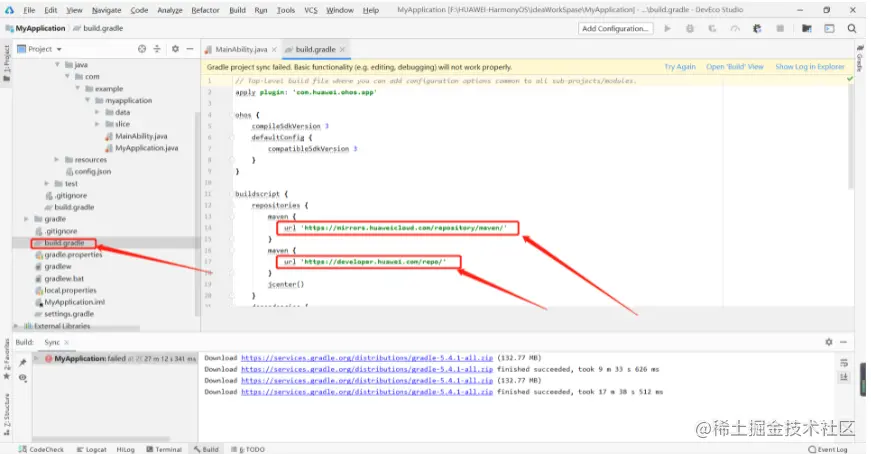Collapse the myapplication package
The width and height of the screenshot is (871, 454).
tap(87, 101)
